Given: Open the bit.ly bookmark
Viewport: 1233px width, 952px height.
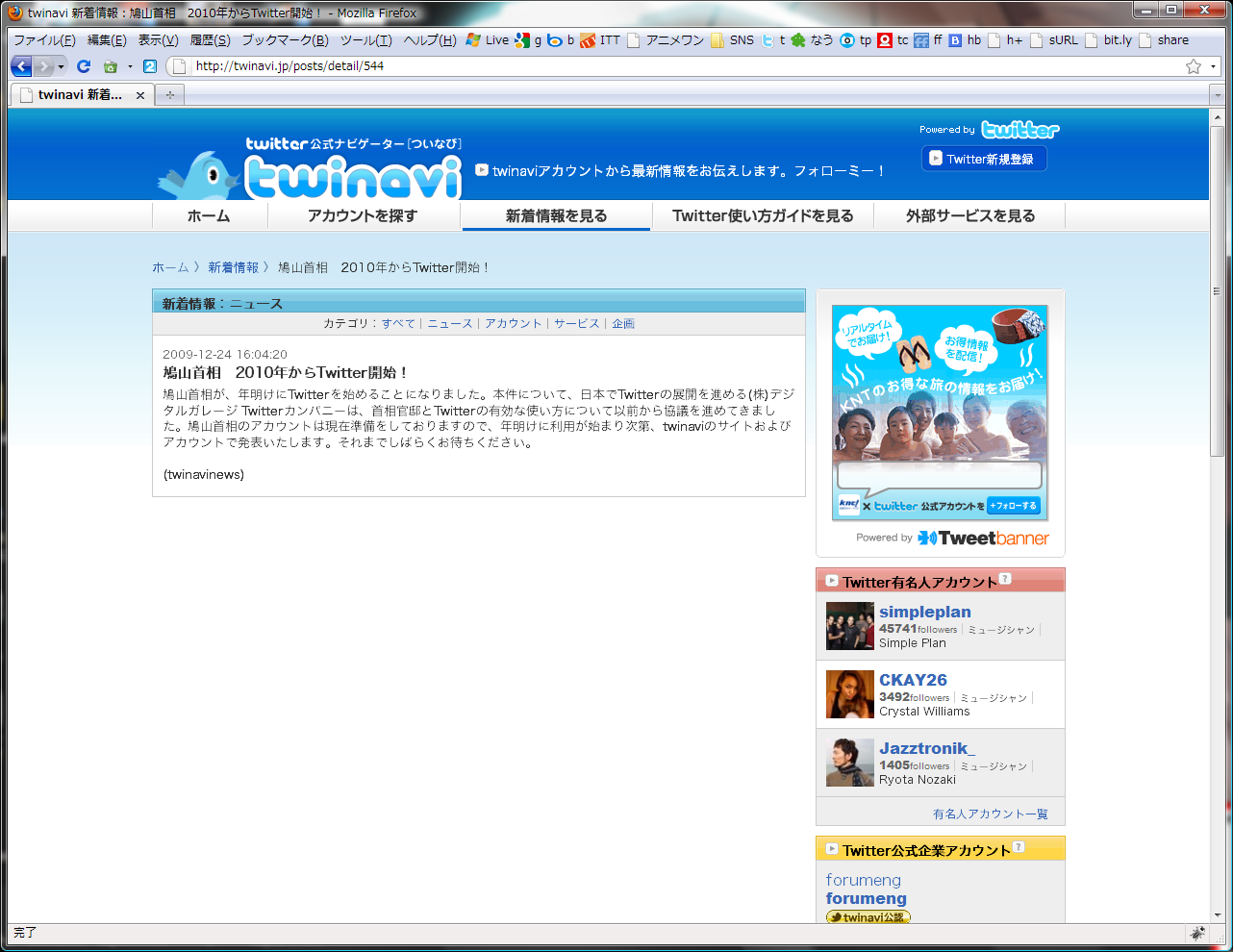Looking at the screenshot, I should coord(1108,40).
